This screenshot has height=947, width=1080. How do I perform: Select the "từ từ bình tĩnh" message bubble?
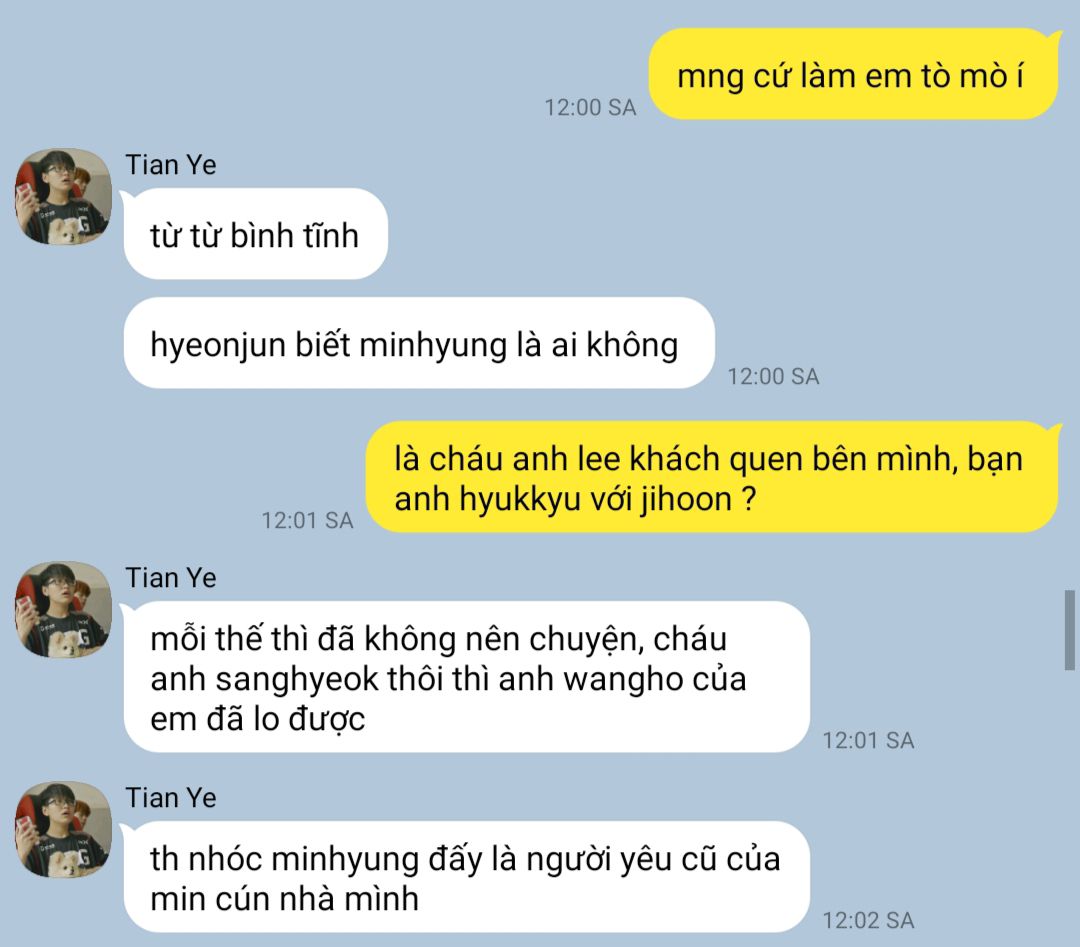255,234
